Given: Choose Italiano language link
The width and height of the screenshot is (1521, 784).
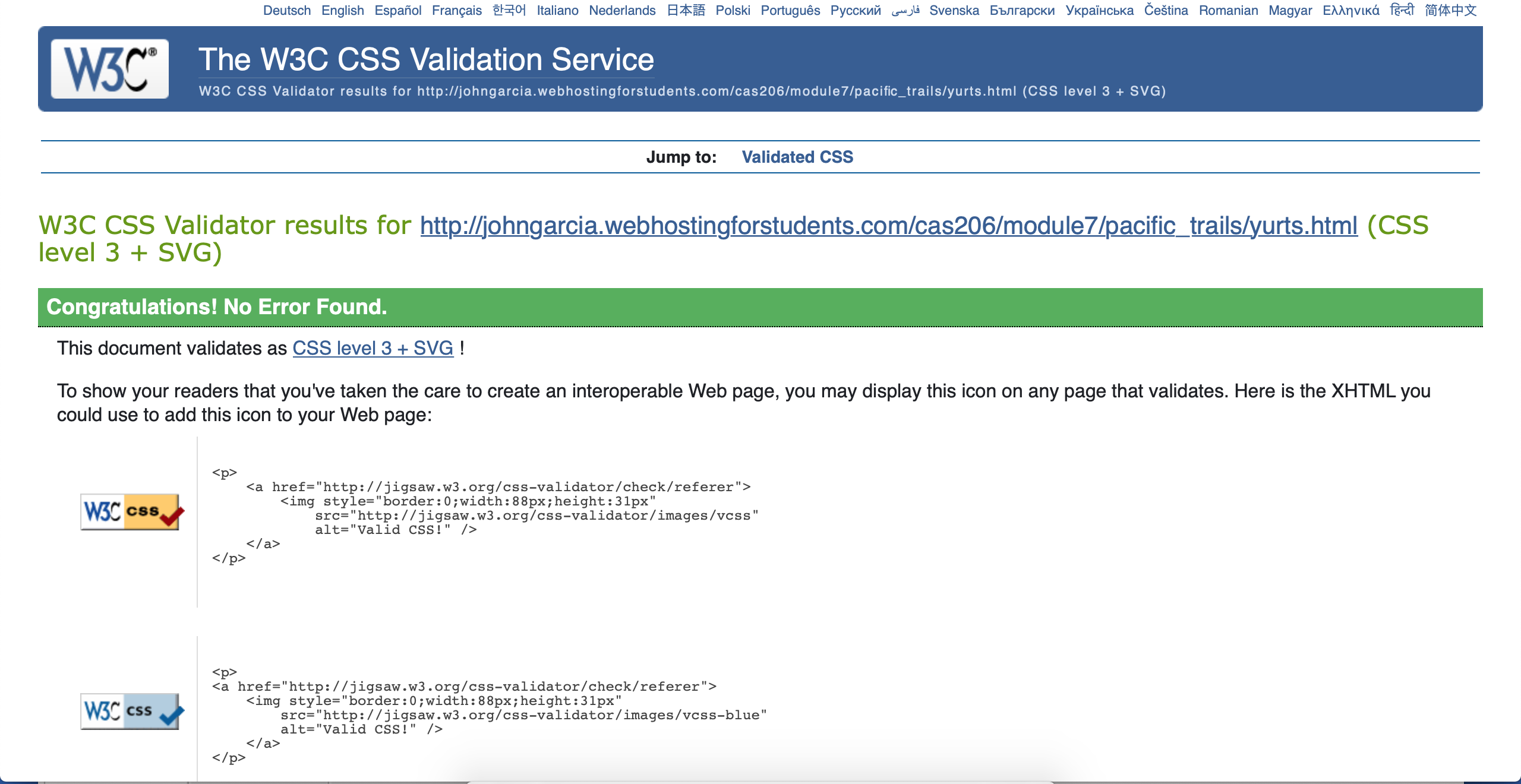Looking at the screenshot, I should (557, 11).
